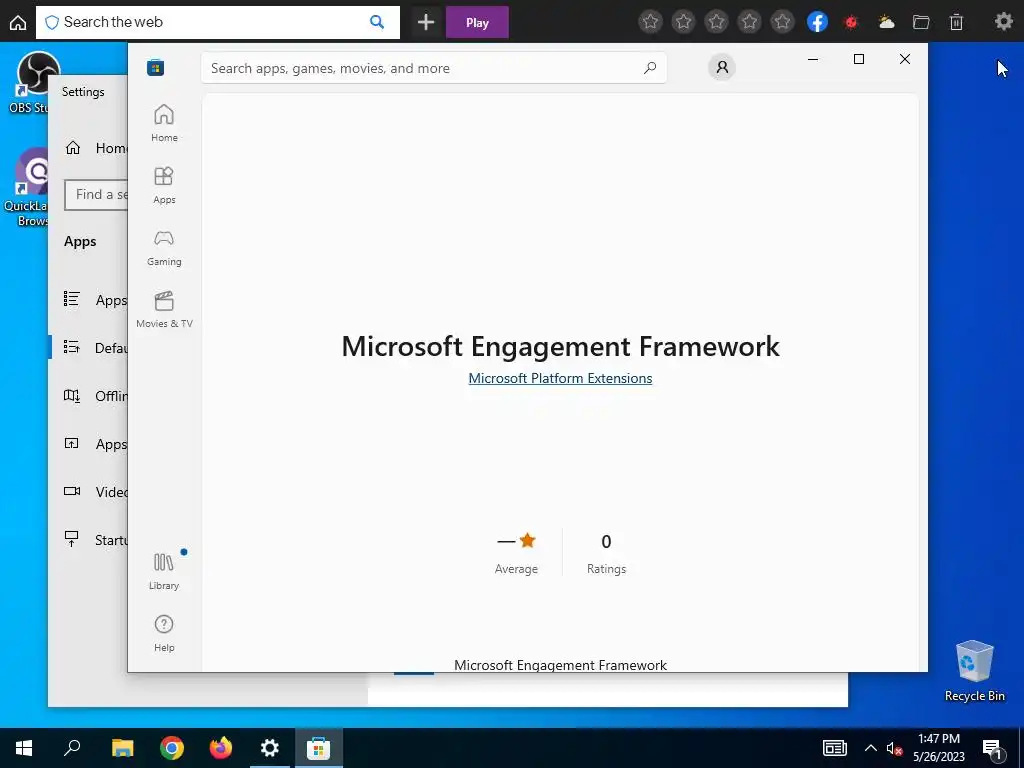The height and width of the screenshot is (768, 1024).
Task: Open OBS Studio desktop shortcut
Action: pos(31,83)
